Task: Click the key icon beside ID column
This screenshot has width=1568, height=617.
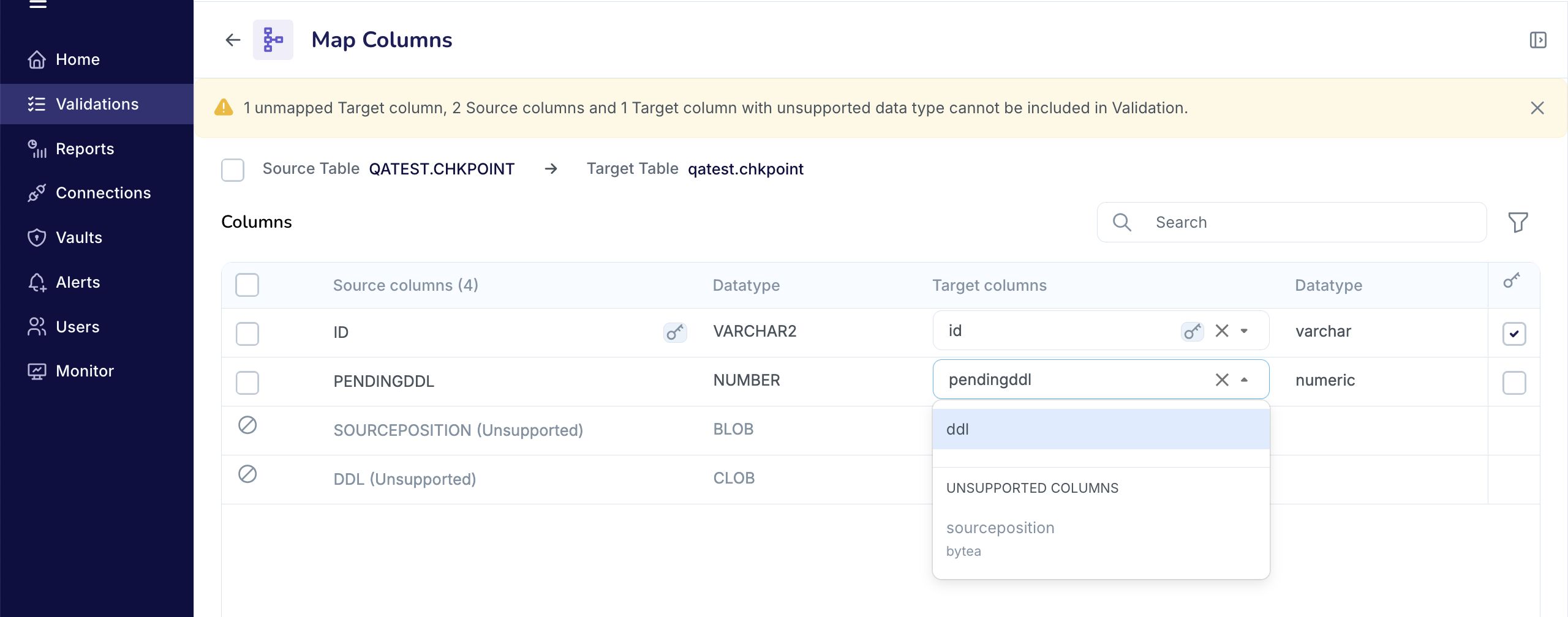Action: (674, 332)
